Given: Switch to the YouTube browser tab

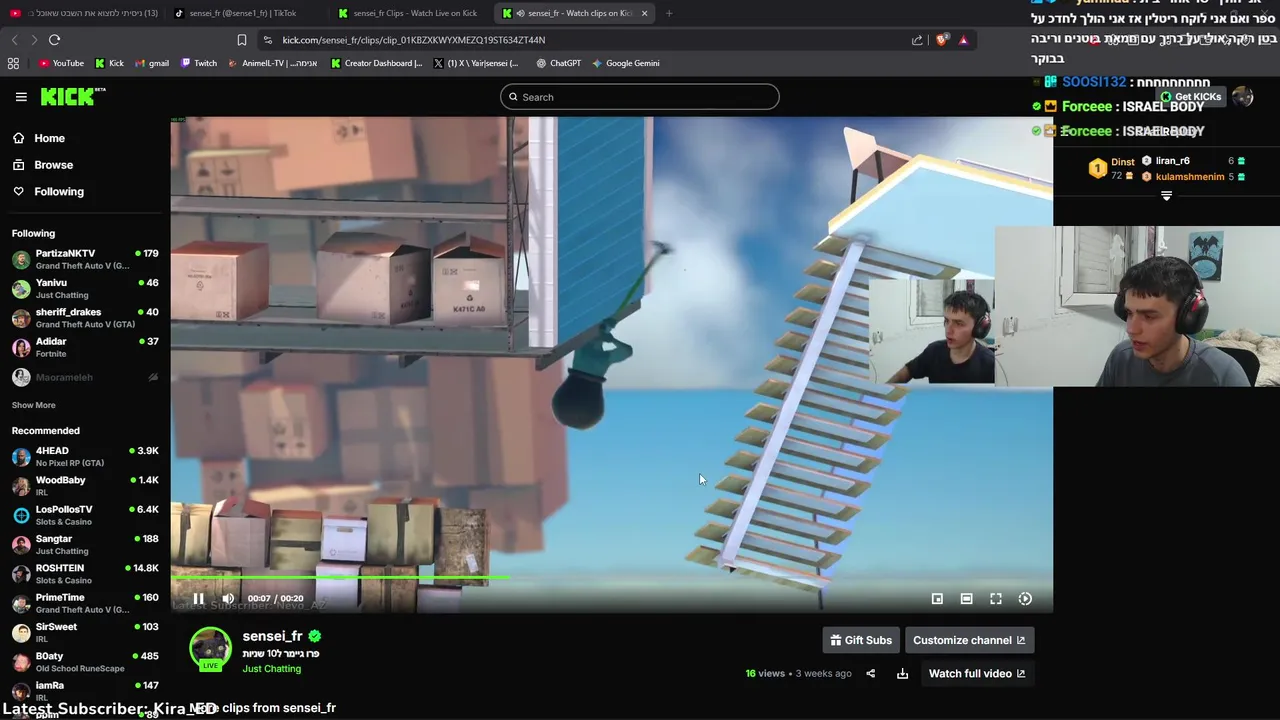Looking at the screenshot, I should (x=84, y=13).
